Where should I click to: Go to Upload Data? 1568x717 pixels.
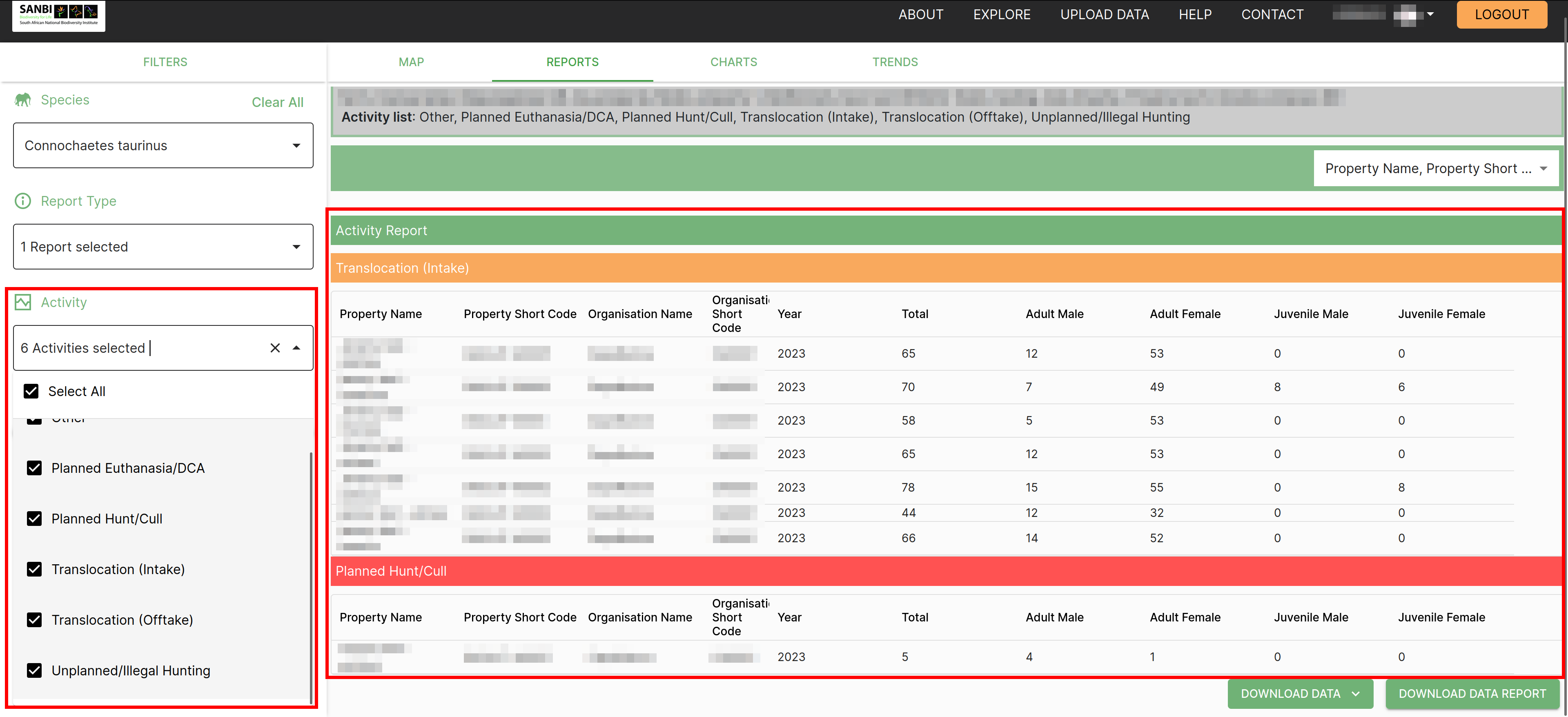click(1105, 15)
